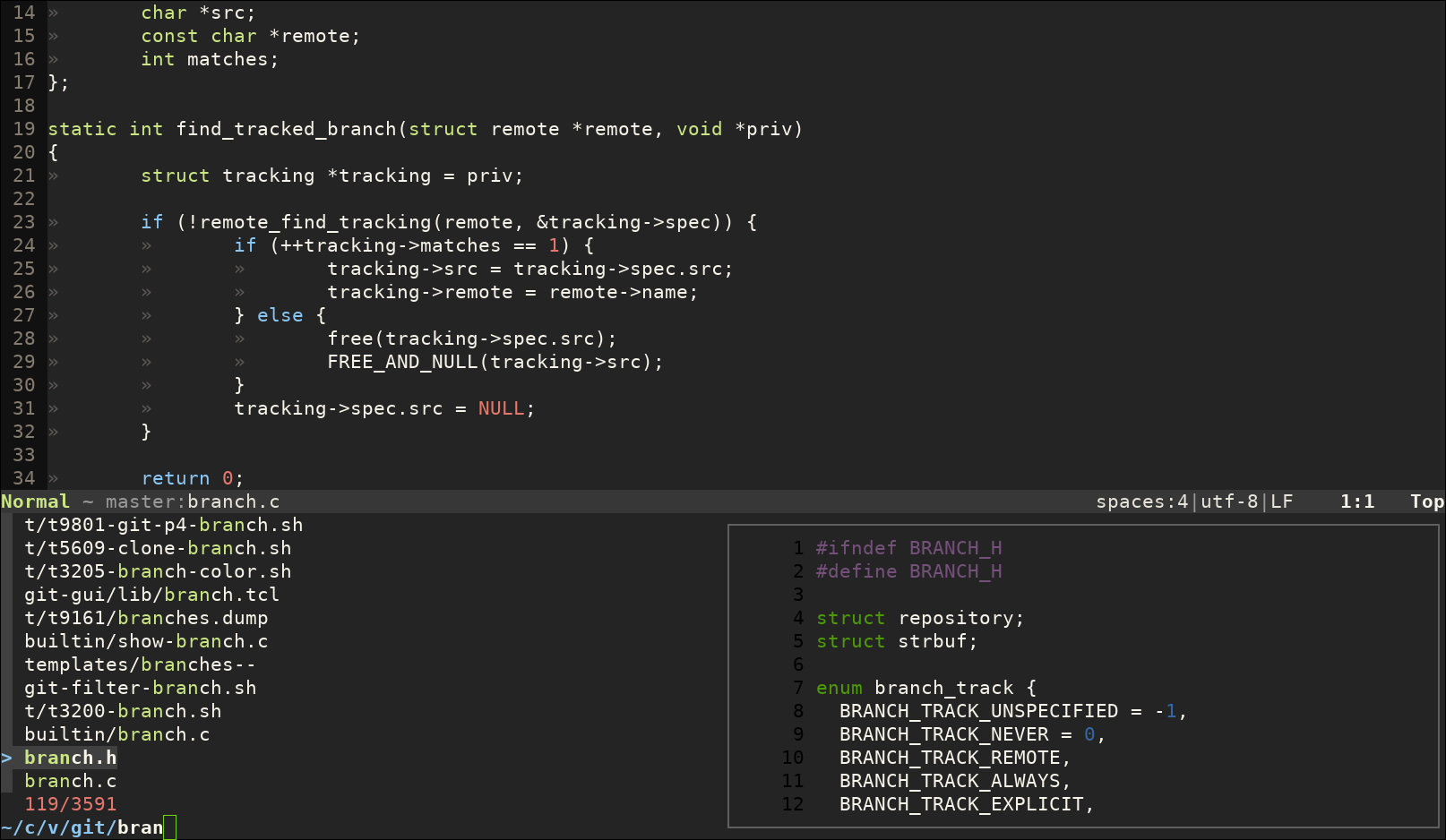
Task: Select highlighted branch.h entry
Action: (71, 758)
